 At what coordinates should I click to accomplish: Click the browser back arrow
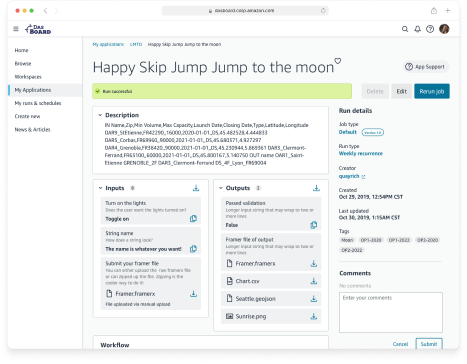(45, 11)
